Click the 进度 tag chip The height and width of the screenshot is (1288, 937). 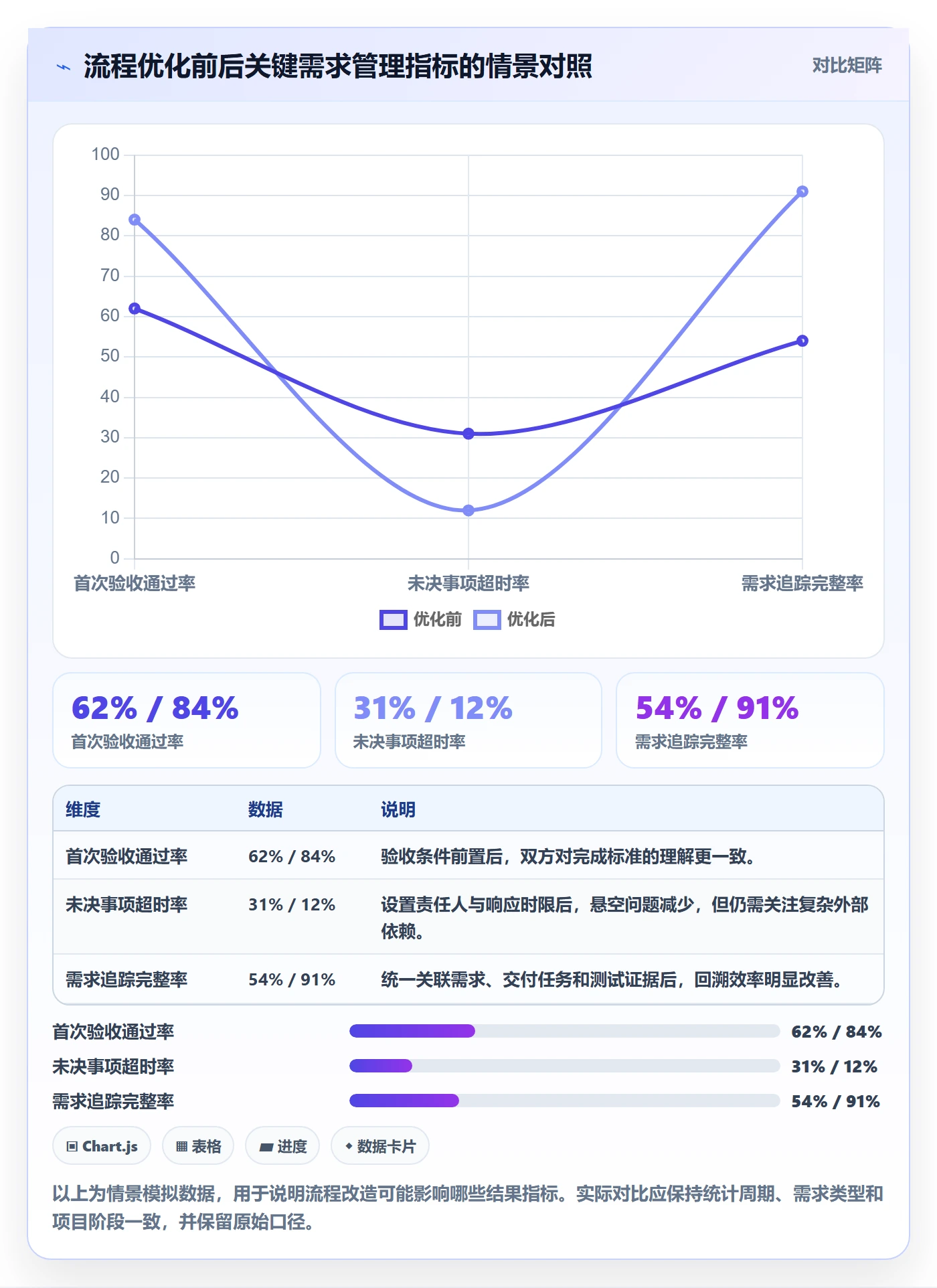[282, 1146]
